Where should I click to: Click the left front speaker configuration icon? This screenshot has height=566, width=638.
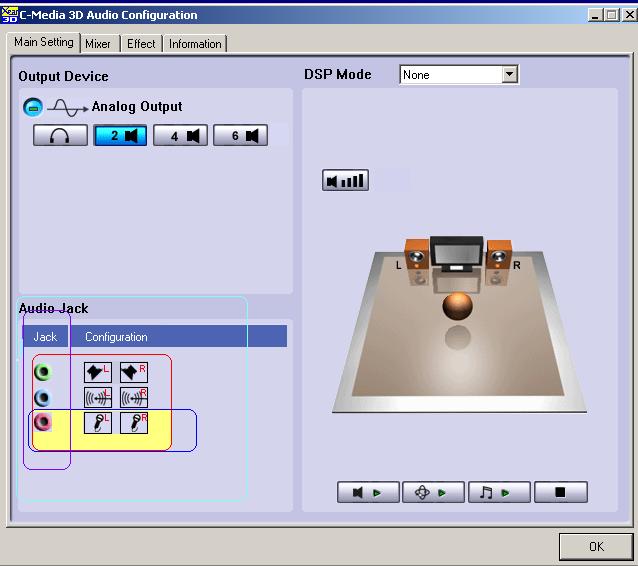coord(98,372)
